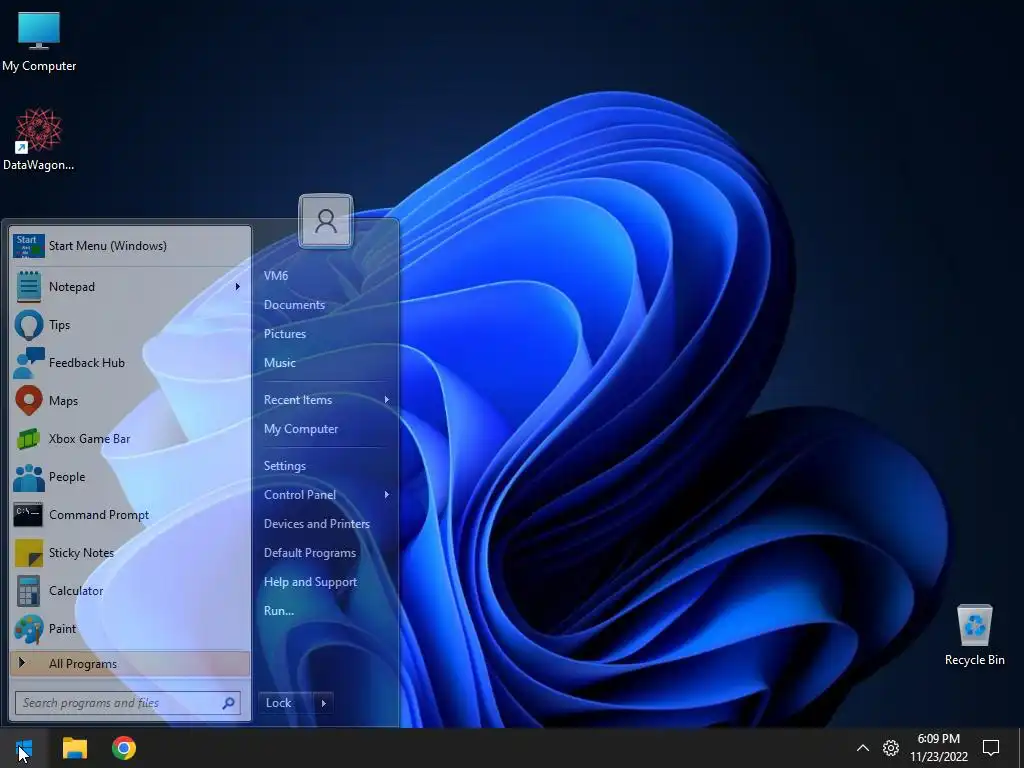Click the Paint palette icon
This screenshot has width=1024, height=768.
pyautogui.click(x=29, y=629)
